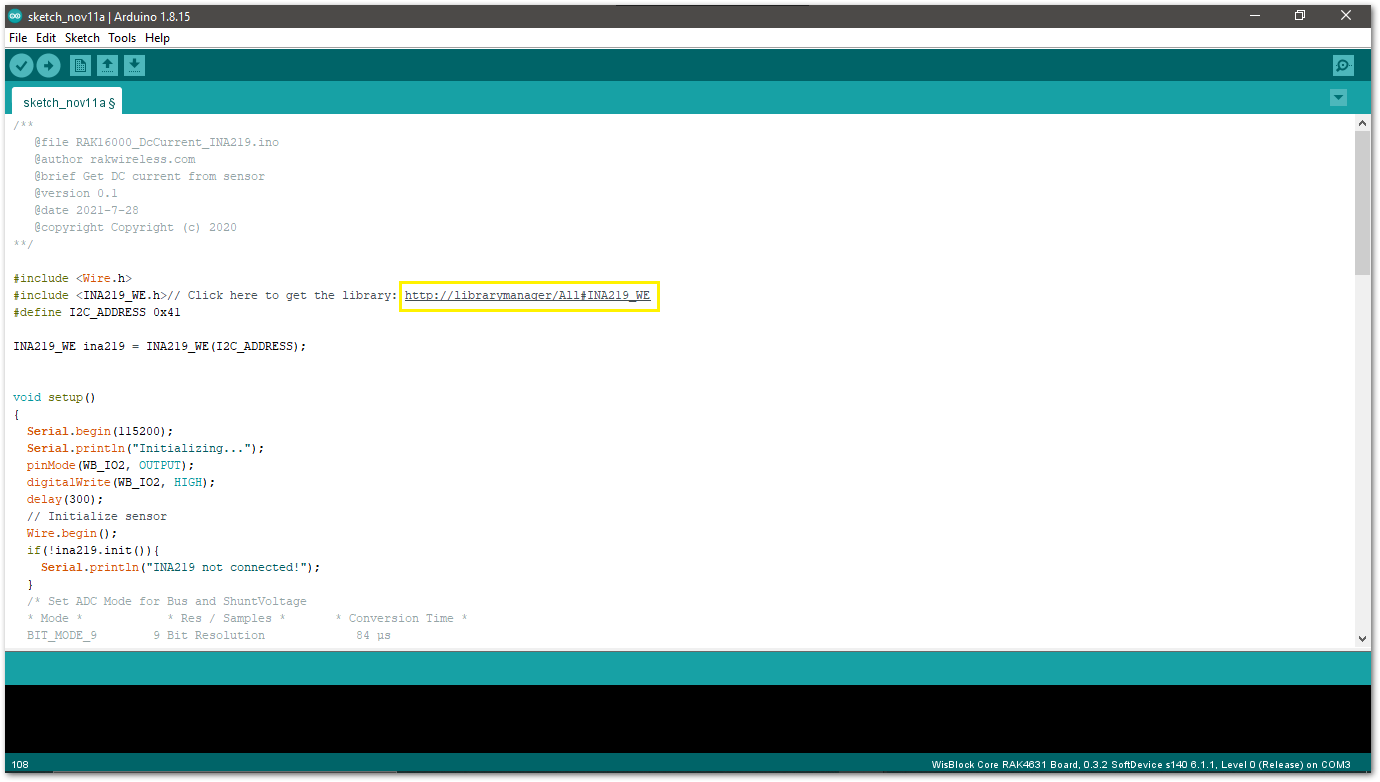
Task: Click the WisBlock Core RAK4631 board status text
Action: pos(1141,765)
